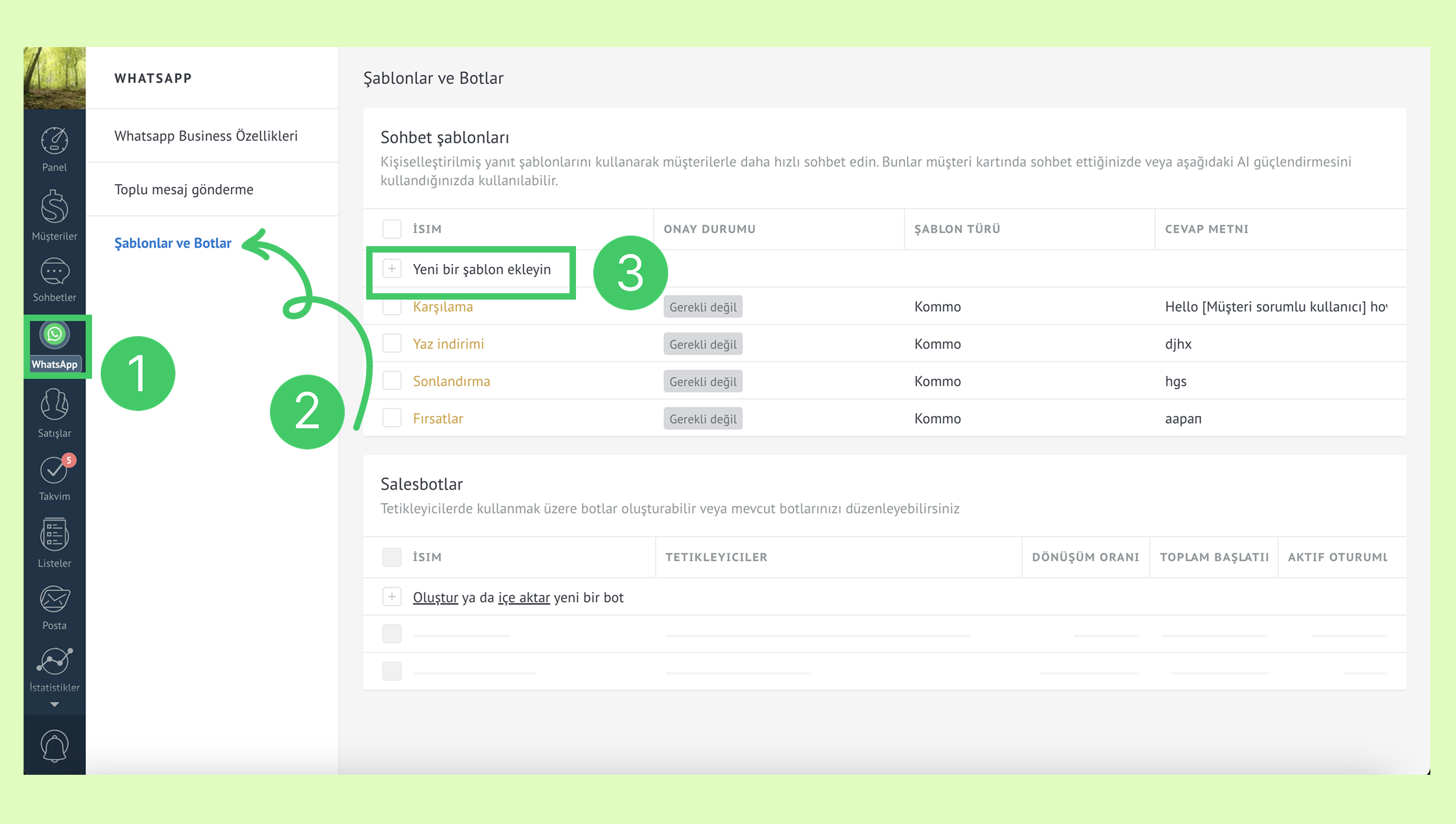Click the account avatar forest thumbnail
The width and height of the screenshot is (1456, 824).
point(55,78)
